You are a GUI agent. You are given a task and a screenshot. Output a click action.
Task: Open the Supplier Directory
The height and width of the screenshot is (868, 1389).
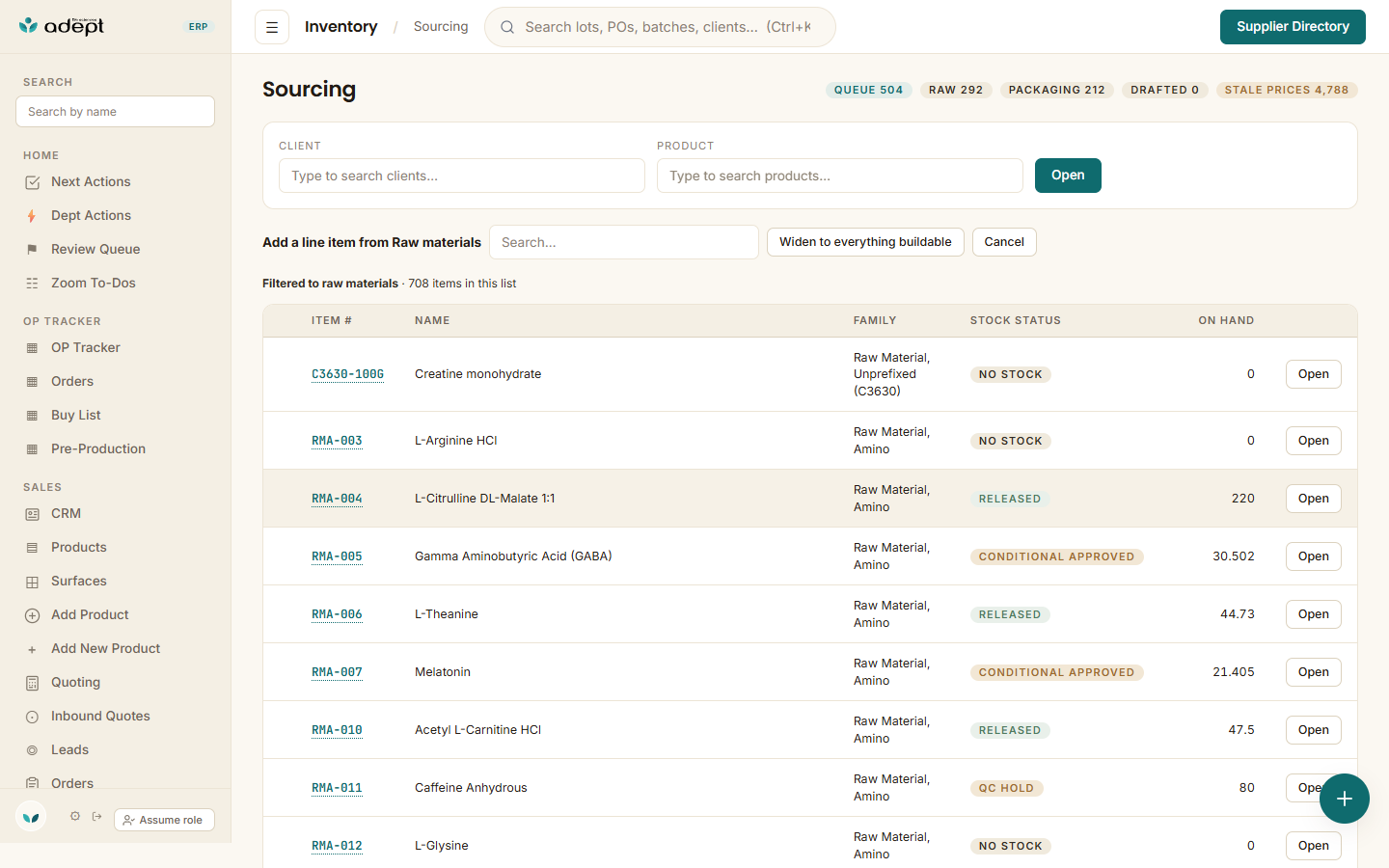tap(1293, 27)
